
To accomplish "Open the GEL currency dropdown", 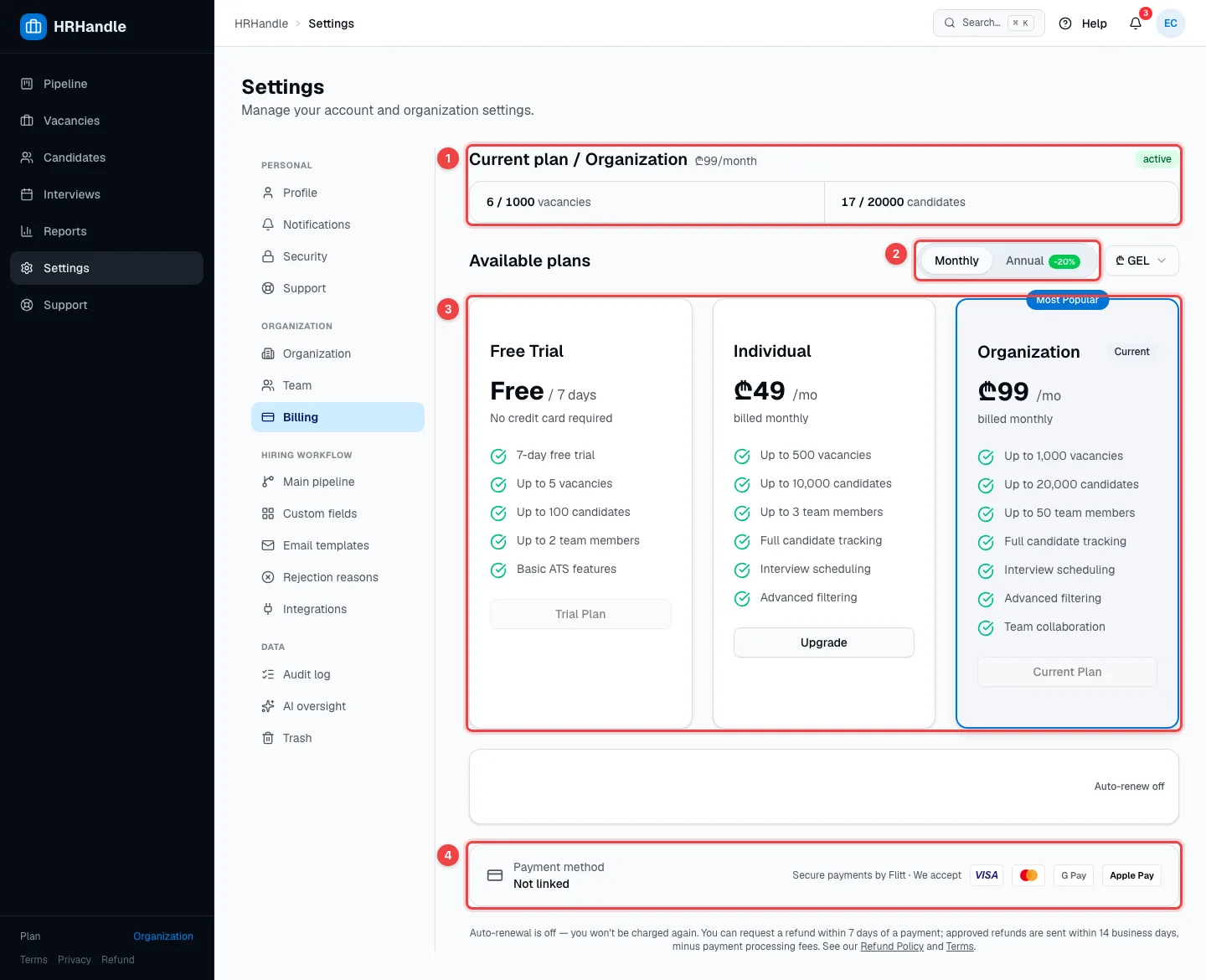I will (1142, 260).
